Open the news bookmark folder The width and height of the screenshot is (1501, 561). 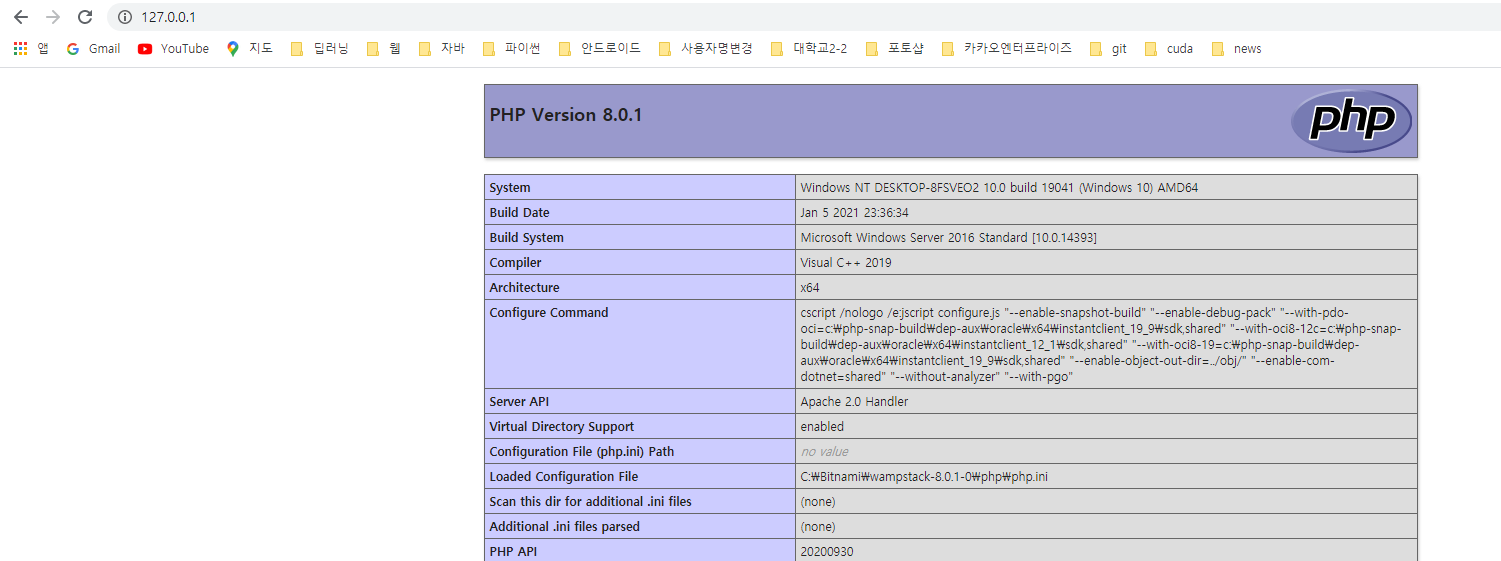pos(1236,48)
